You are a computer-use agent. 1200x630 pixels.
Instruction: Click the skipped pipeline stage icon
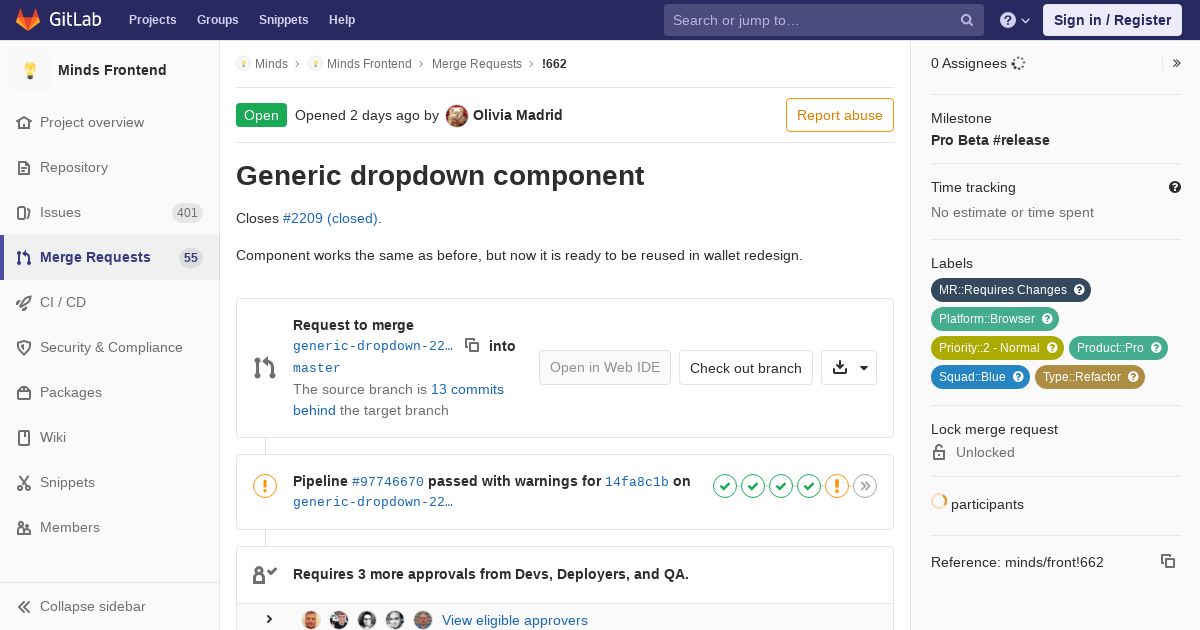coord(865,486)
